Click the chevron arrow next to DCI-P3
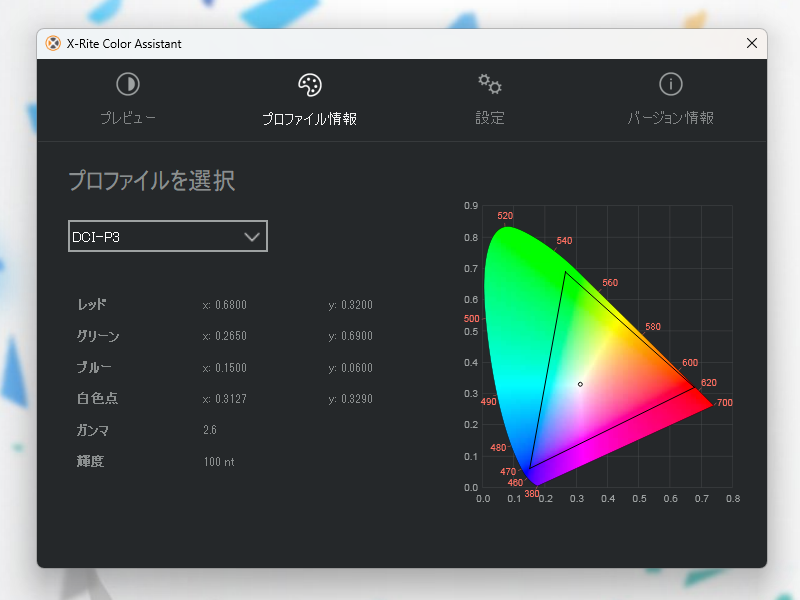The height and width of the screenshot is (600, 800). 253,236
